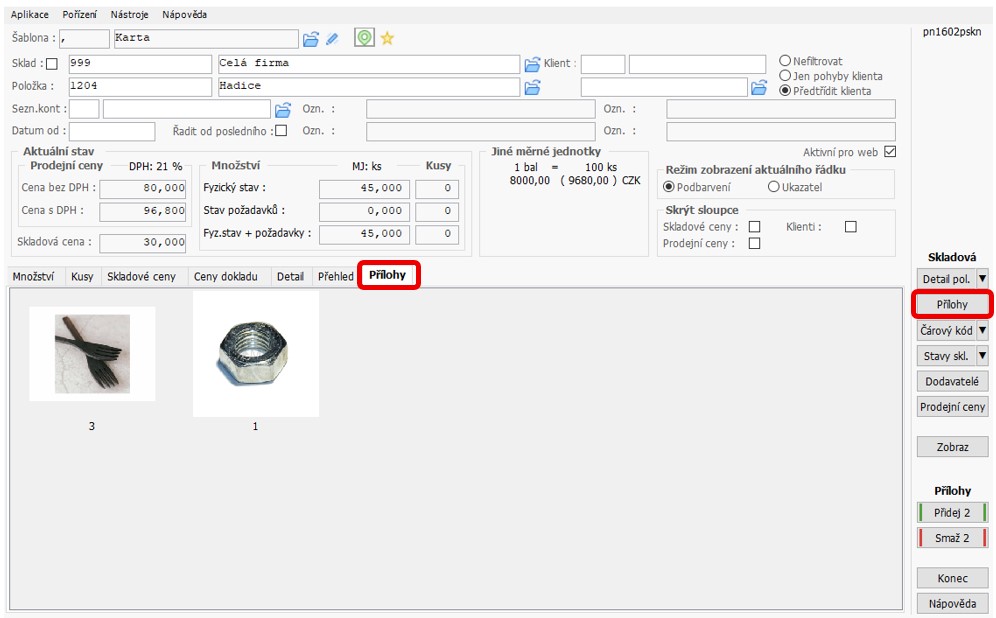
Task: Expand dropdown arrow next to Stavy skl.
Action: pos(982,356)
